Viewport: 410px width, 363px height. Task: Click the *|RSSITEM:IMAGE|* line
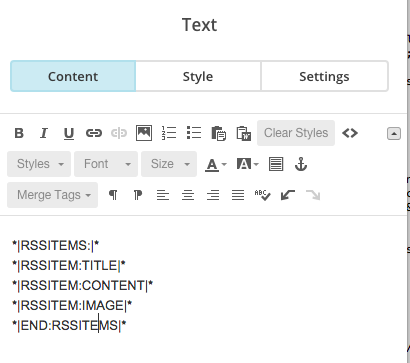coord(72,305)
